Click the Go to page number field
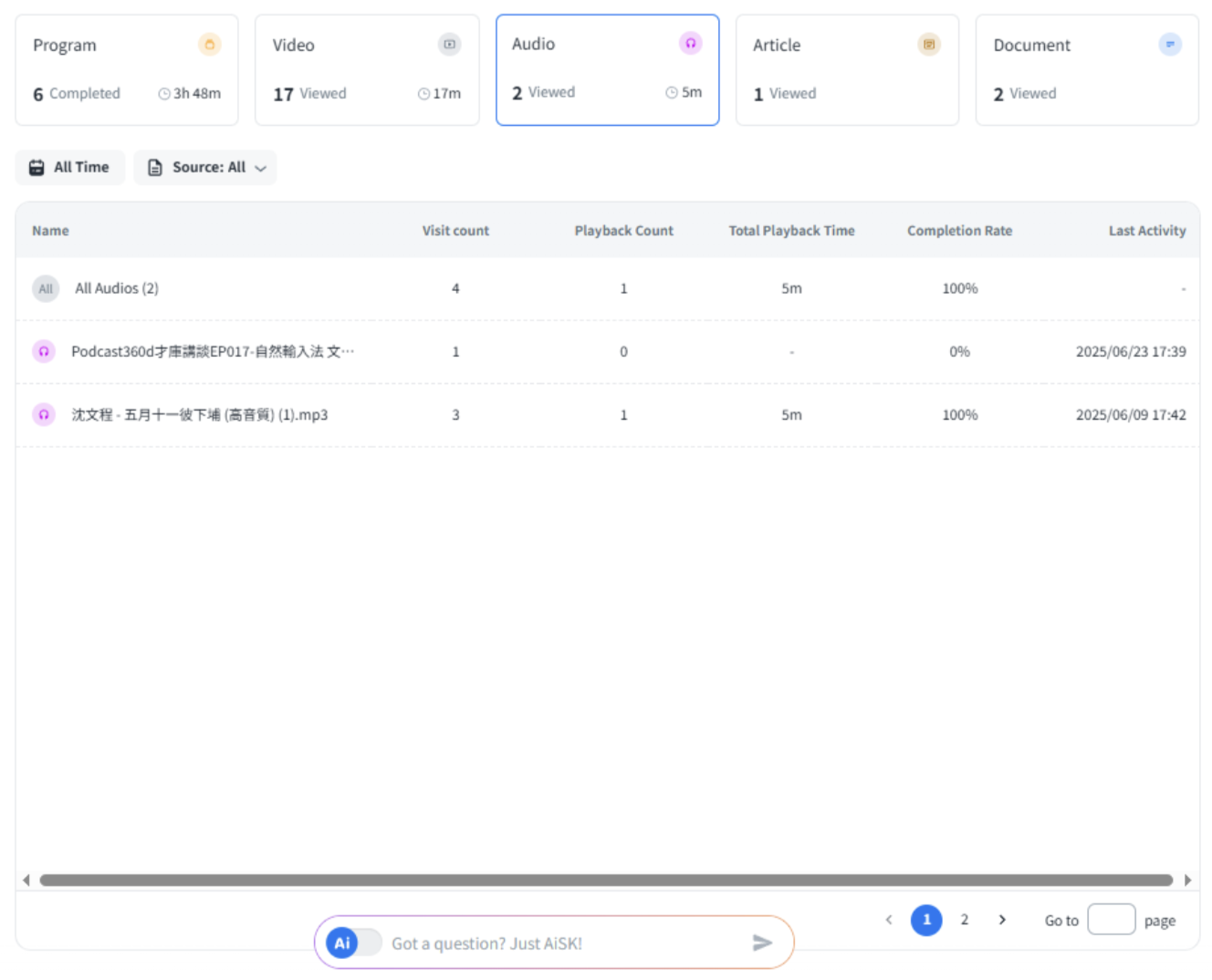1212x980 pixels. pyautogui.click(x=1111, y=920)
